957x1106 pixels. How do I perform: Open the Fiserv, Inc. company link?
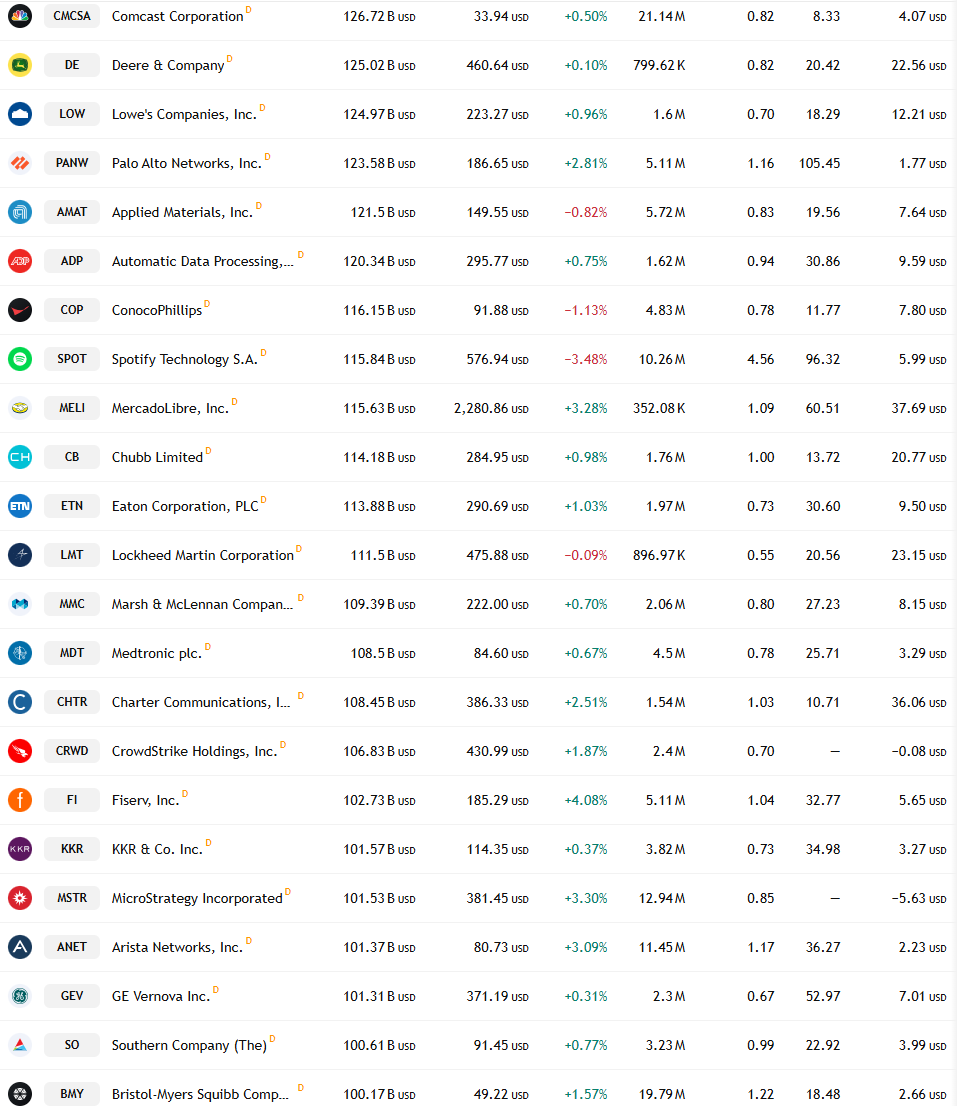click(x=145, y=801)
